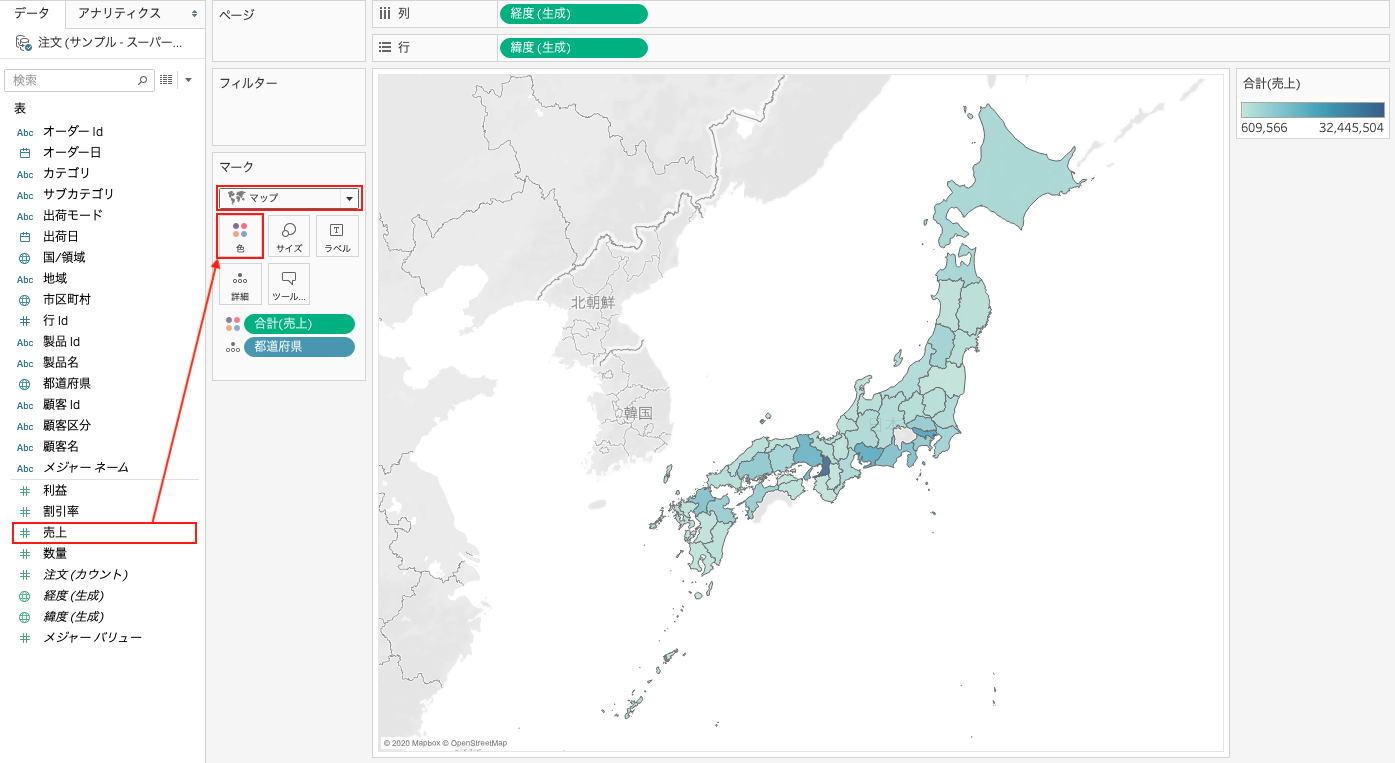Click the Detail (詳細) marks button
1395x763 pixels.
[240, 284]
